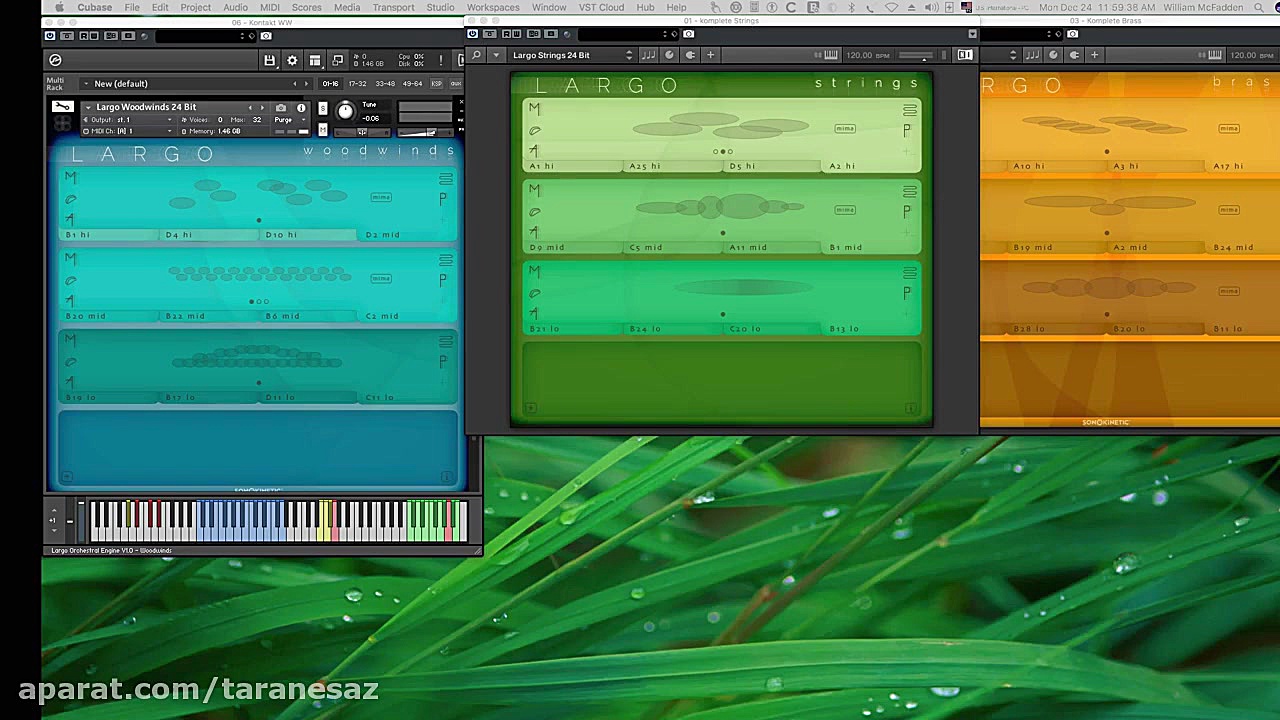Screen dimensions: 1280x720
Task: Toggle the M button on top strings row
Action: coord(535,109)
